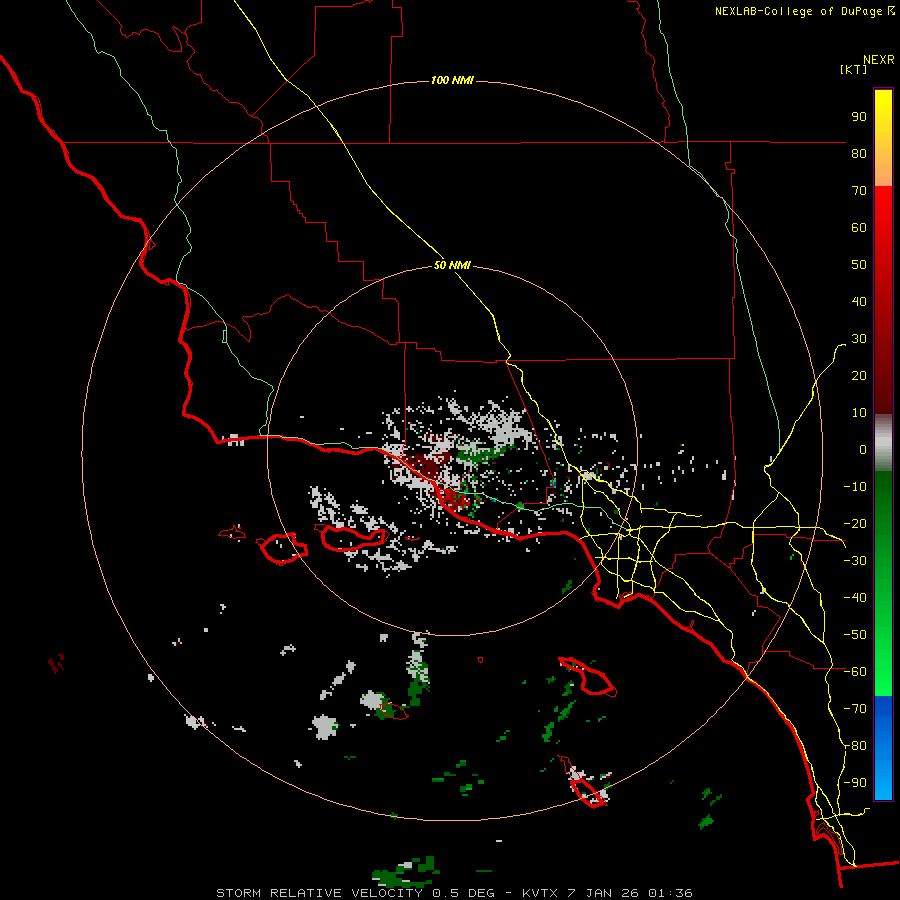
Task: Click the '-30' value on velocity scale
Action: click(855, 561)
